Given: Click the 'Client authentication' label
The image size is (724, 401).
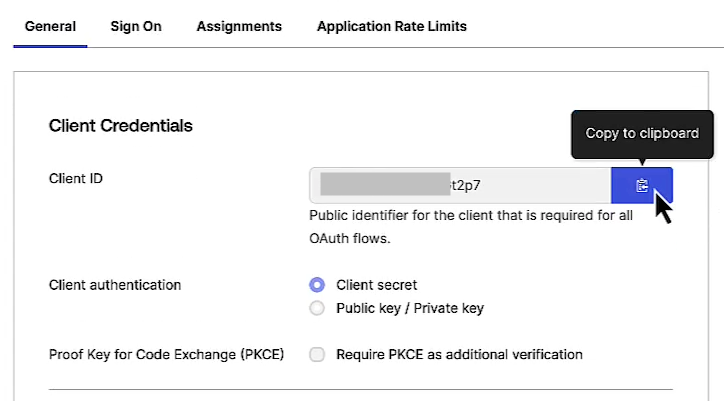Looking at the screenshot, I should (x=115, y=285).
